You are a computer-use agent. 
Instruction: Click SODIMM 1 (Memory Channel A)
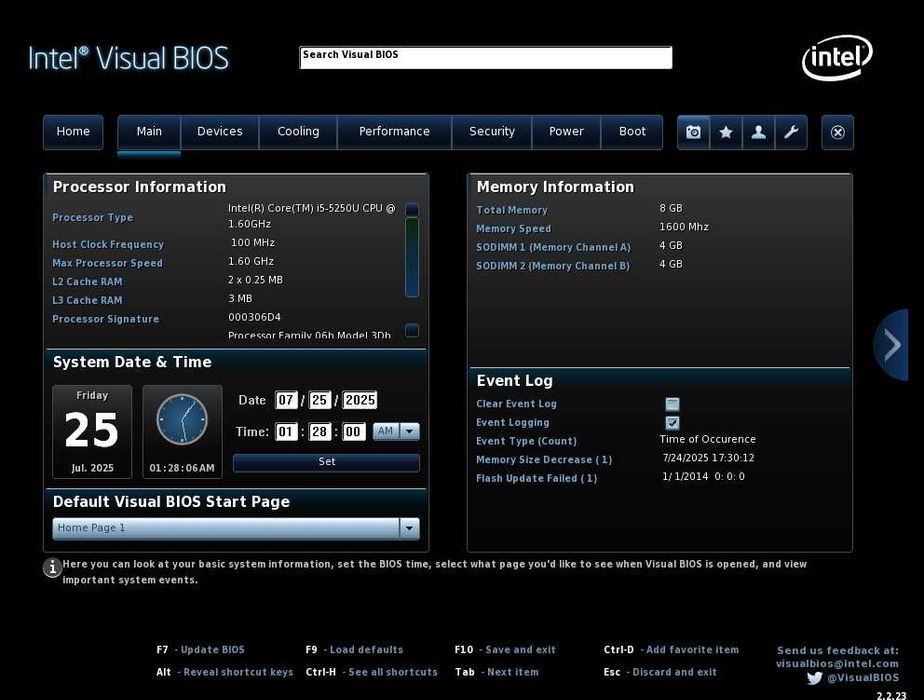(x=553, y=247)
